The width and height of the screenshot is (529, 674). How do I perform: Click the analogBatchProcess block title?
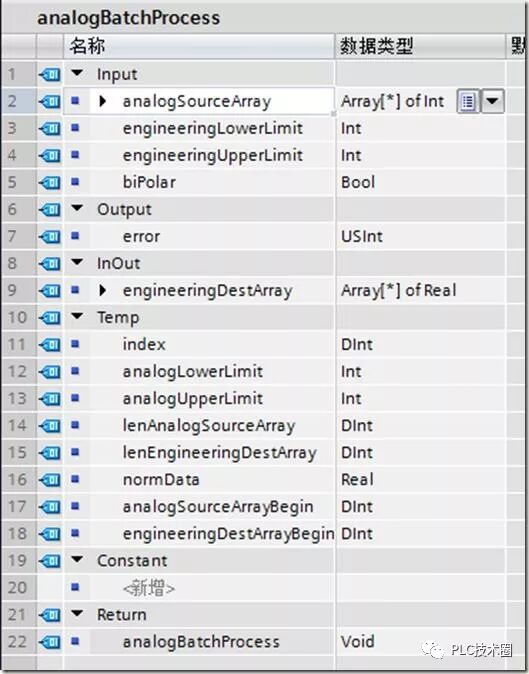click(x=128, y=18)
